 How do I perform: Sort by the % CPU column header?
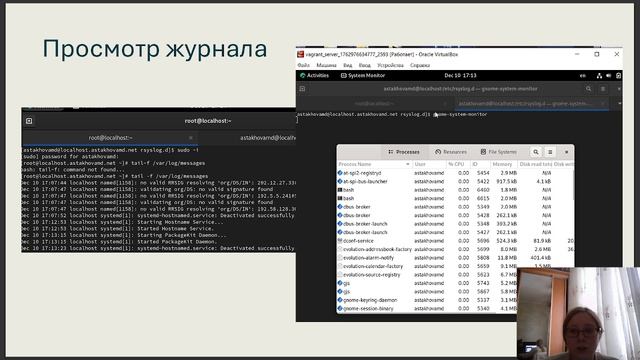point(458,164)
